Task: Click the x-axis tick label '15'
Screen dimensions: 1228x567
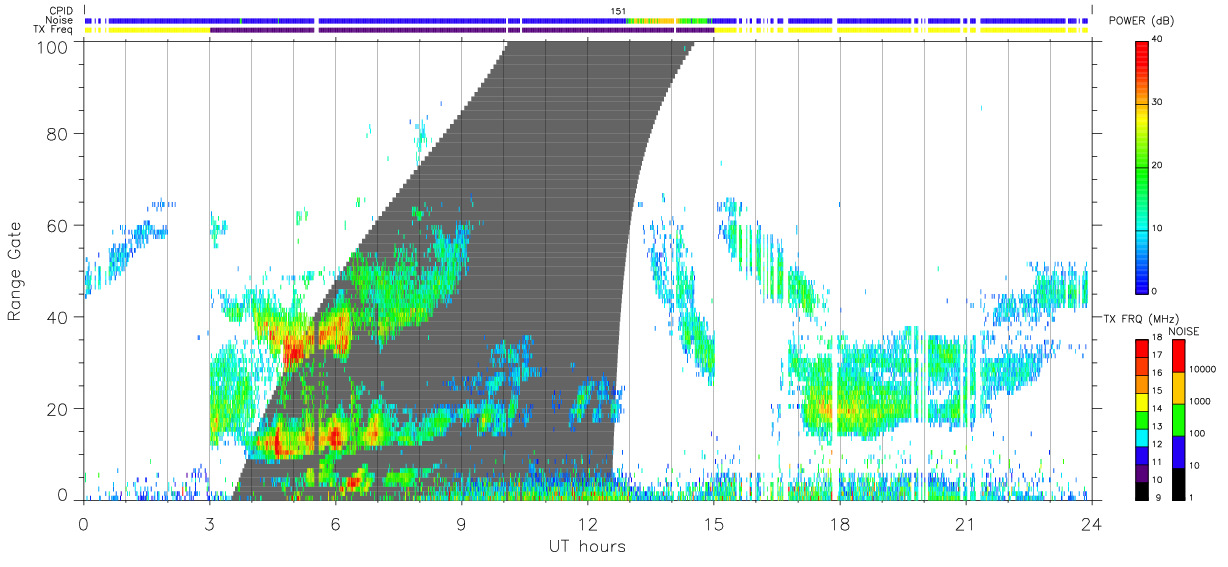Action: coord(714,523)
